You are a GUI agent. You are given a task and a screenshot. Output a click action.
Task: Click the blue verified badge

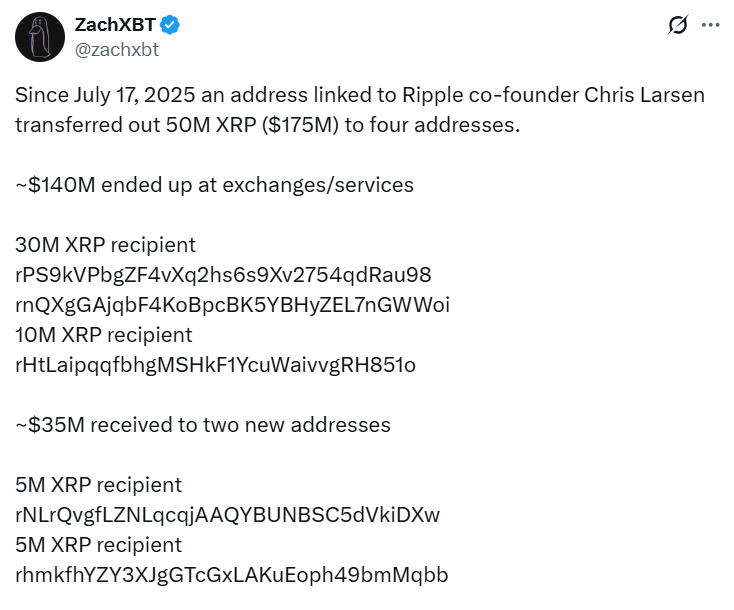tap(169, 25)
